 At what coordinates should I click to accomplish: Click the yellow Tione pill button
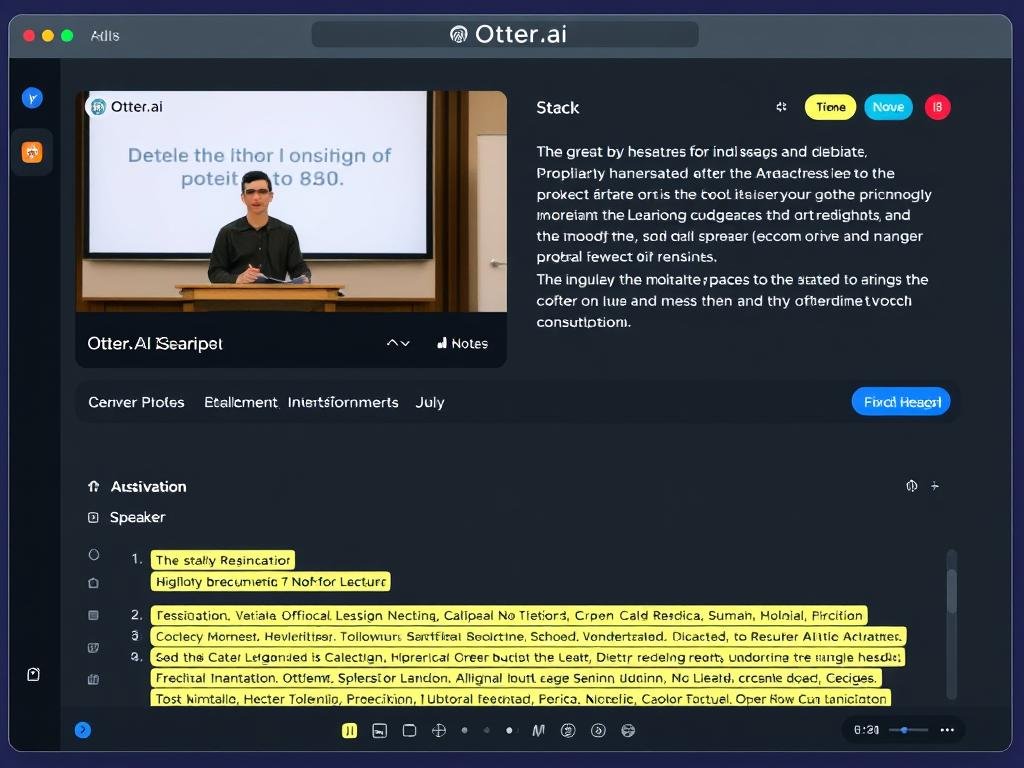point(830,107)
